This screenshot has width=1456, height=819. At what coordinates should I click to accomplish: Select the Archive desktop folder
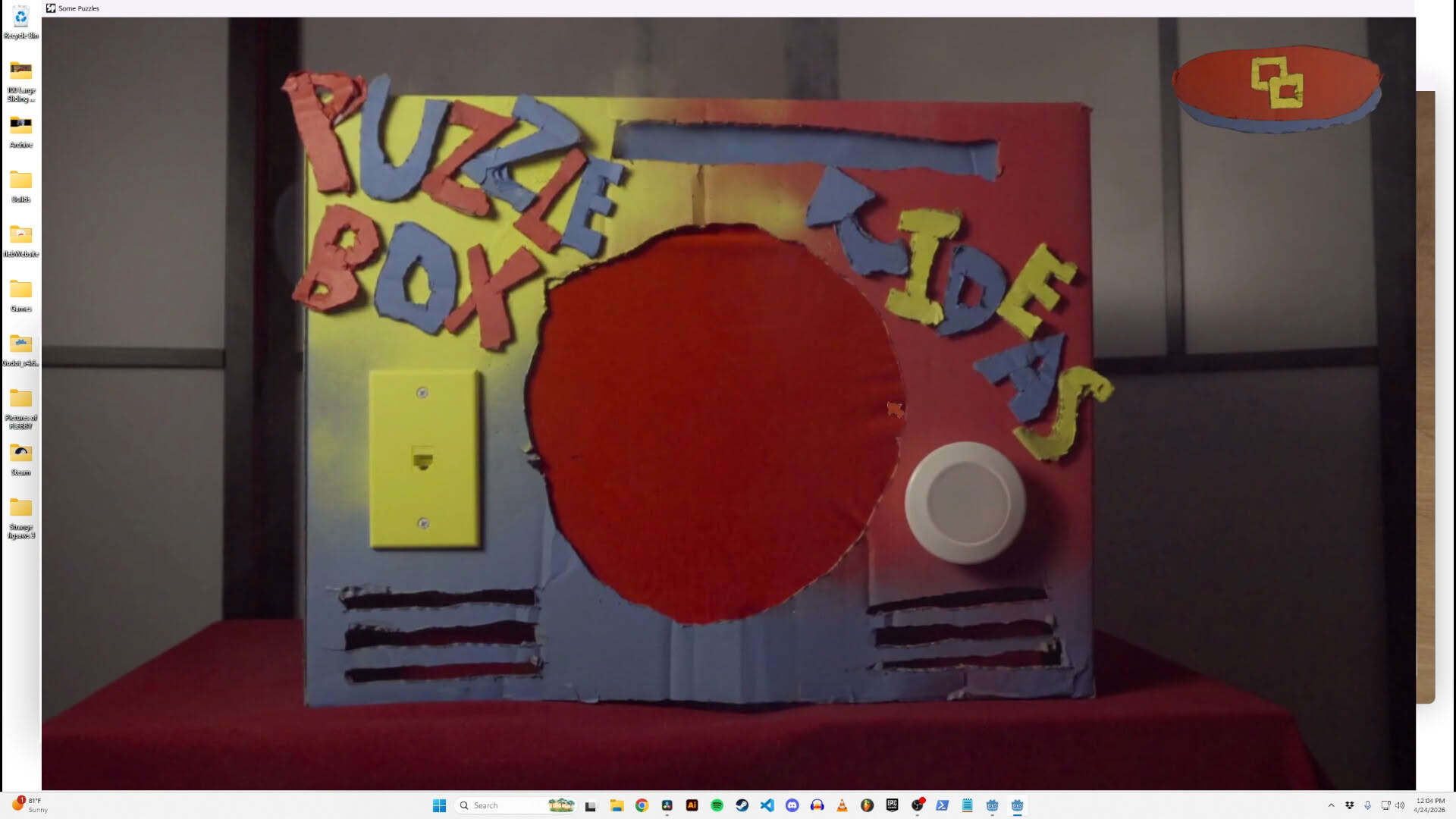pyautogui.click(x=20, y=132)
